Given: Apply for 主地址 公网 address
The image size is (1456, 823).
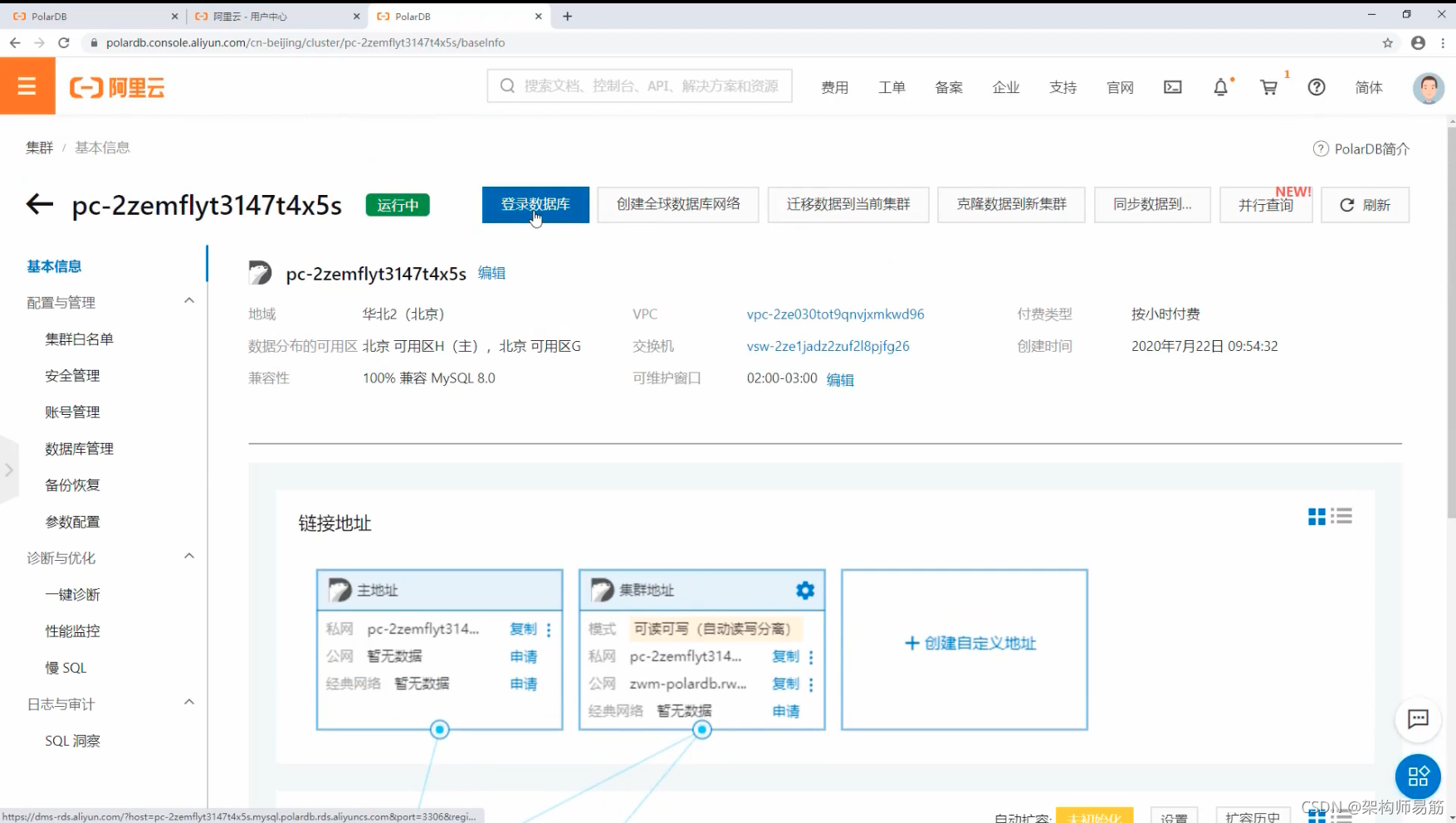Looking at the screenshot, I should [x=523, y=656].
